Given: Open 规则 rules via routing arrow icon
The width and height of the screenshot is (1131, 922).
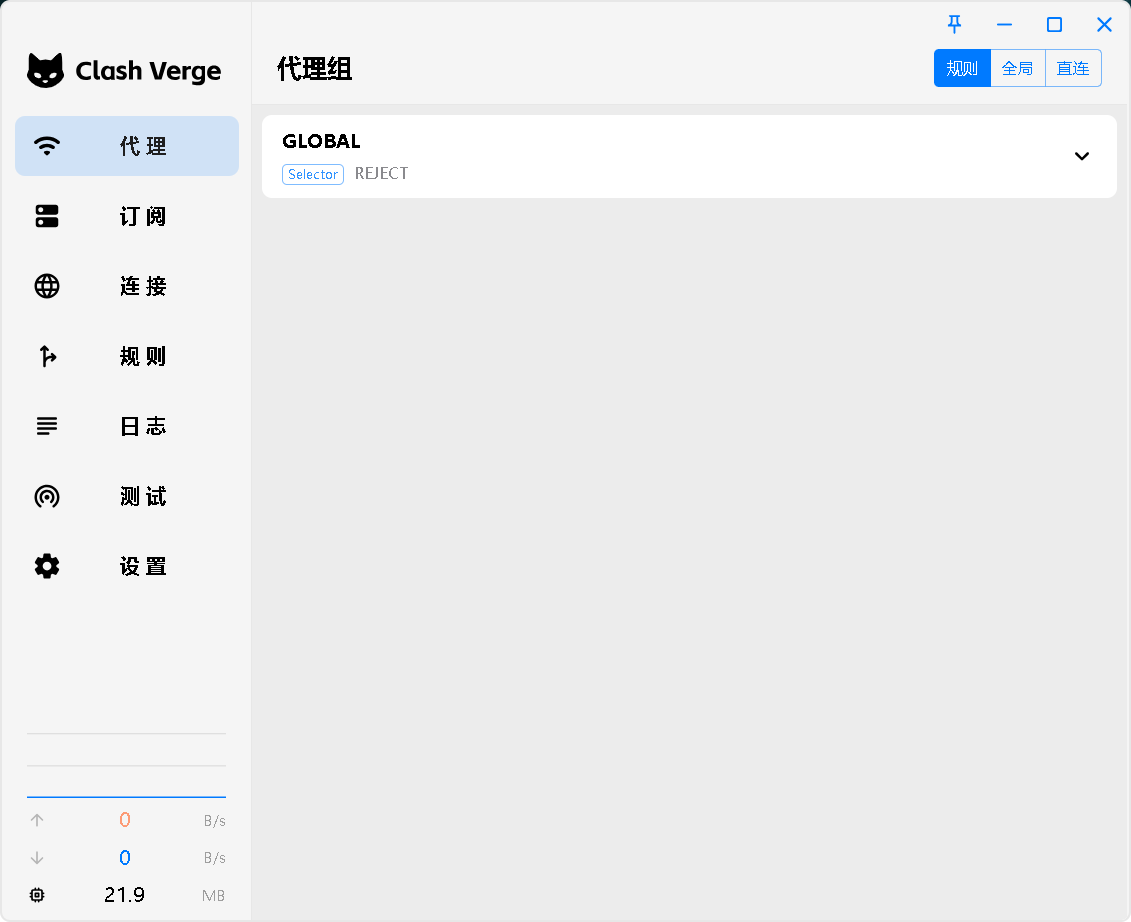Looking at the screenshot, I should (x=46, y=356).
